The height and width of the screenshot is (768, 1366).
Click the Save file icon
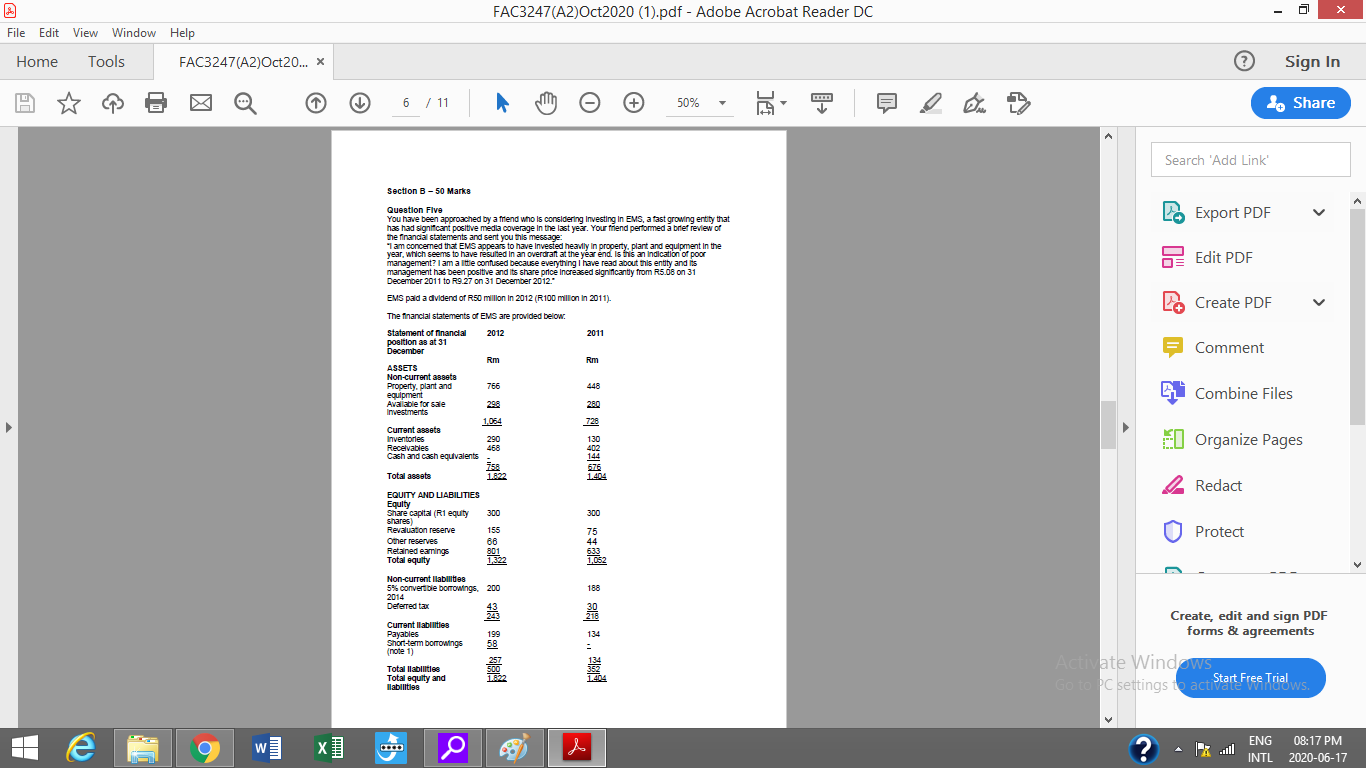(23, 102)
